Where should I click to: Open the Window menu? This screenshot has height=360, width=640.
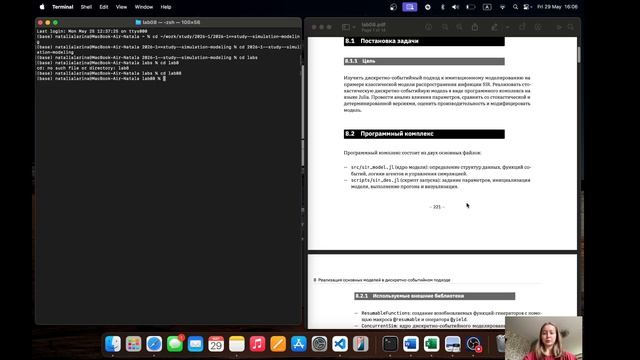(144, 7)
